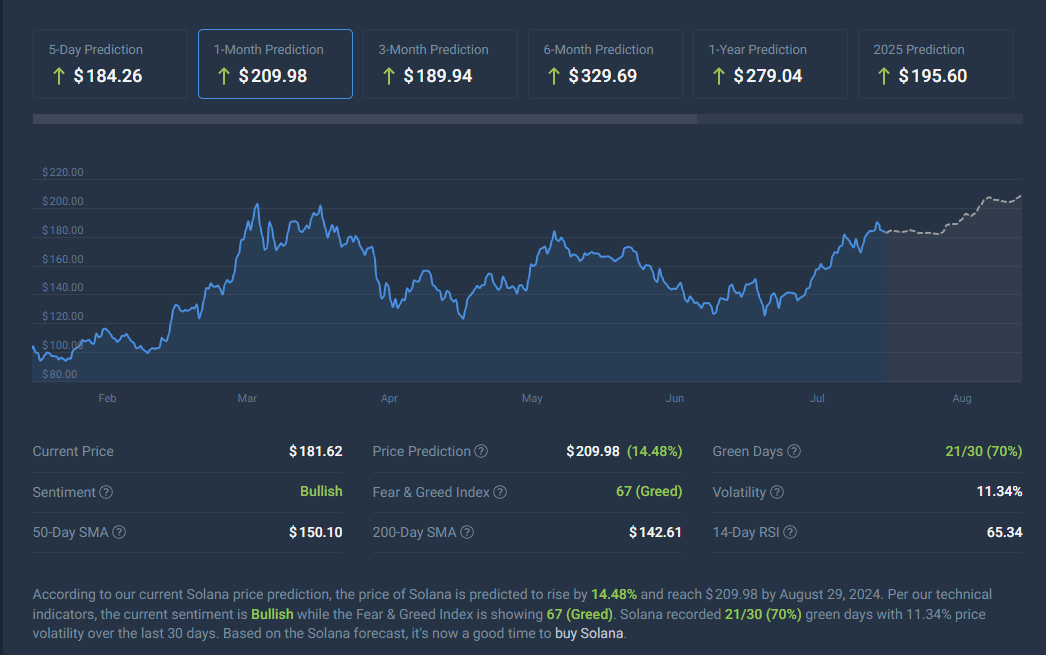
Task: Open the 14-Day RSI help icon
Action: click(790, 532)
